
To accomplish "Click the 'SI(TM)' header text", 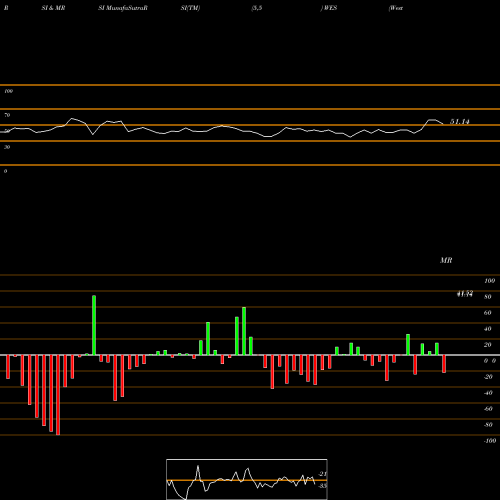I will [190, 8].
